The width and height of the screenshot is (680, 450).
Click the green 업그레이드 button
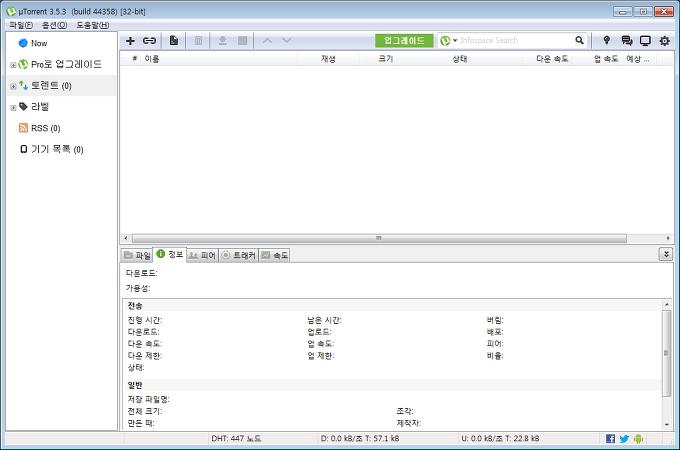(x=404, y=41)
